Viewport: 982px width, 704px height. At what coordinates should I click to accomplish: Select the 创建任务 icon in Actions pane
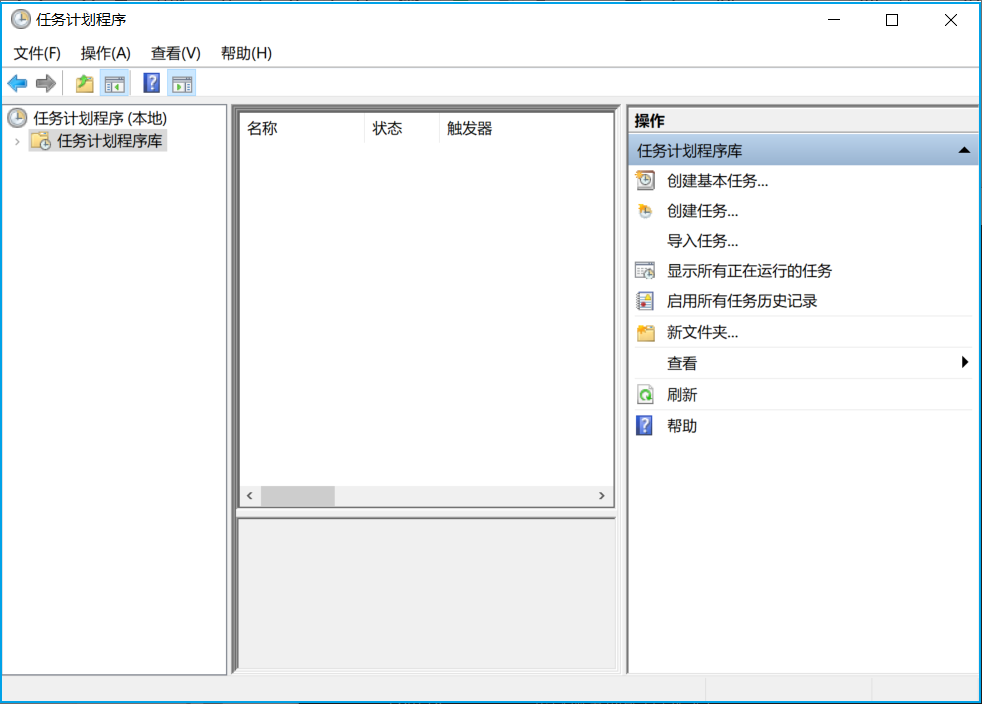point(645,211)
